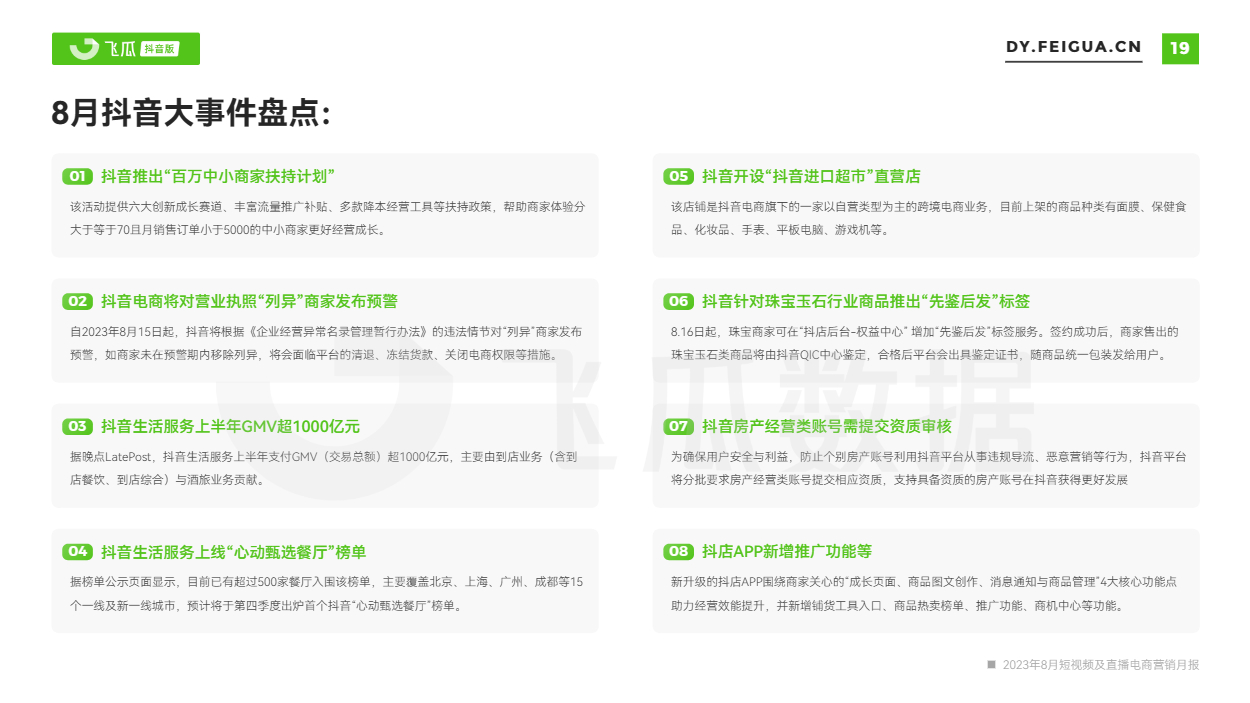Screen dimensions: 1250x703
Task: Click the line starting 店餐饮、到店综合
Action: click(x=167, y=479)
